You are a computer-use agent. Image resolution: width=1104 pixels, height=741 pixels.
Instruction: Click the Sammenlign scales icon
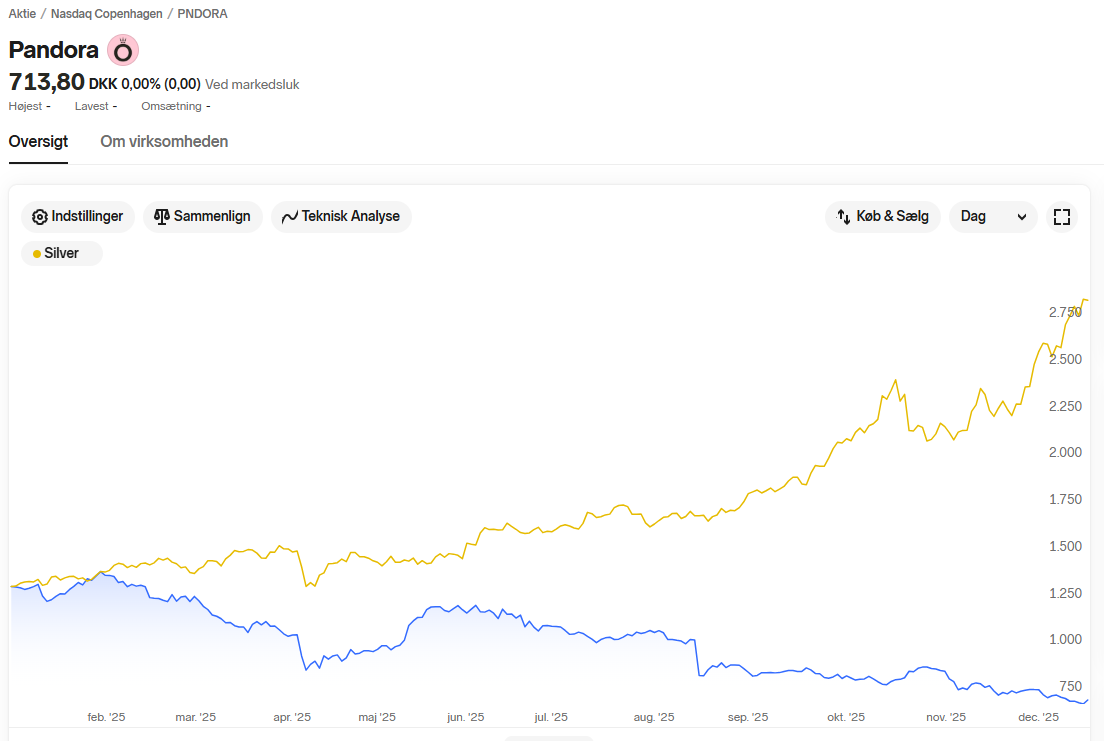pyautogui.click(x=161, y=216)
